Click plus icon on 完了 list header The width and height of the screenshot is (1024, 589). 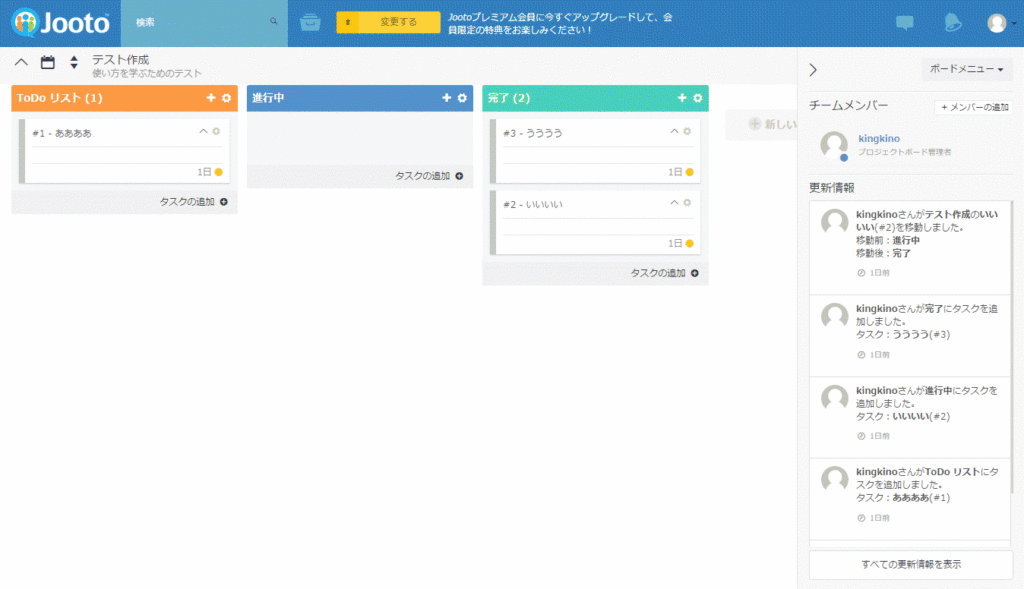pyautogui.click(x=682, y=98)
